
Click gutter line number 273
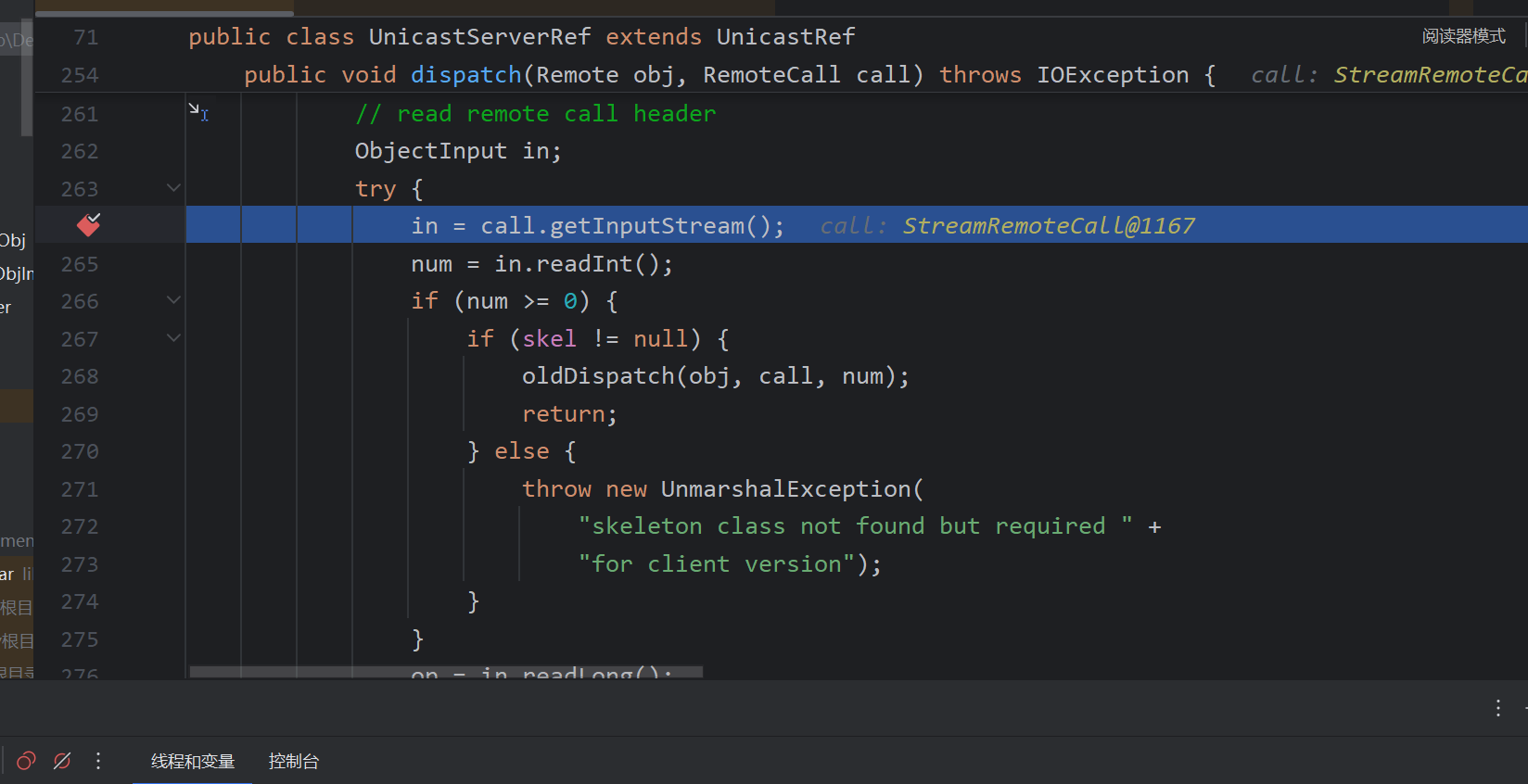coord(80,564)
